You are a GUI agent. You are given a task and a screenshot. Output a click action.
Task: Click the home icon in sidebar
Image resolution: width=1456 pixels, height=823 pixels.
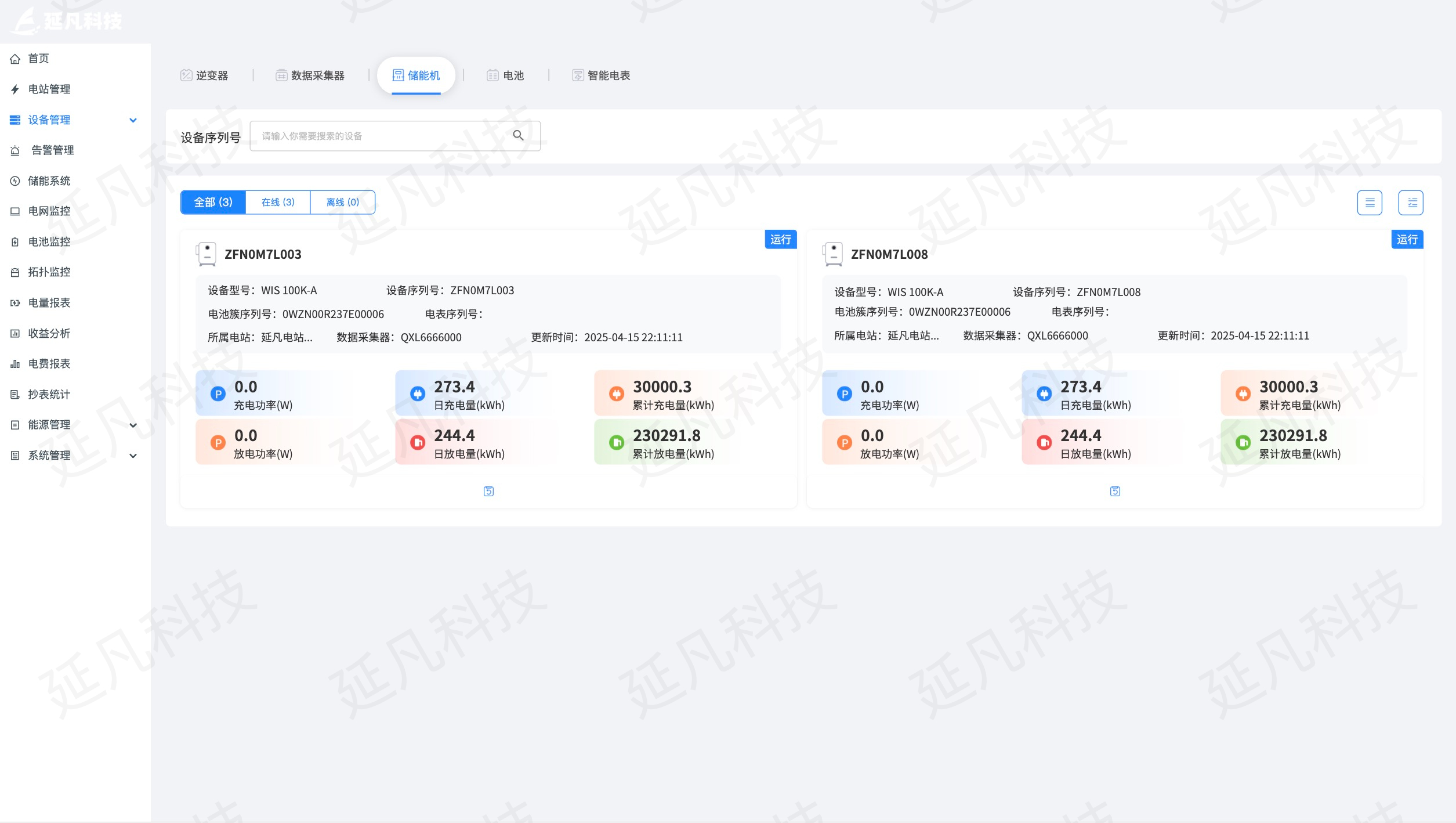coord(16,59)
